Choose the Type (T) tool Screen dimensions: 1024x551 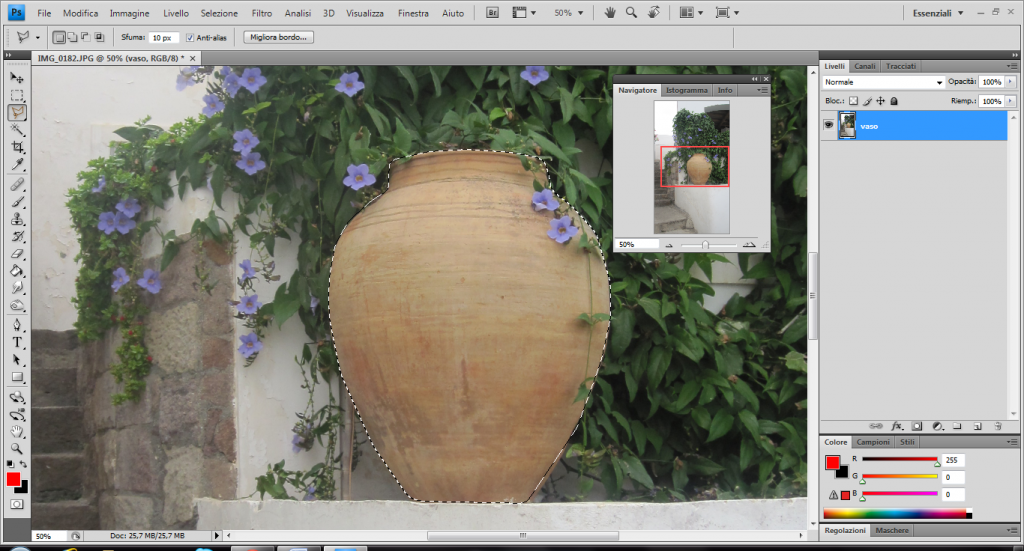click(x=17, y=342)
